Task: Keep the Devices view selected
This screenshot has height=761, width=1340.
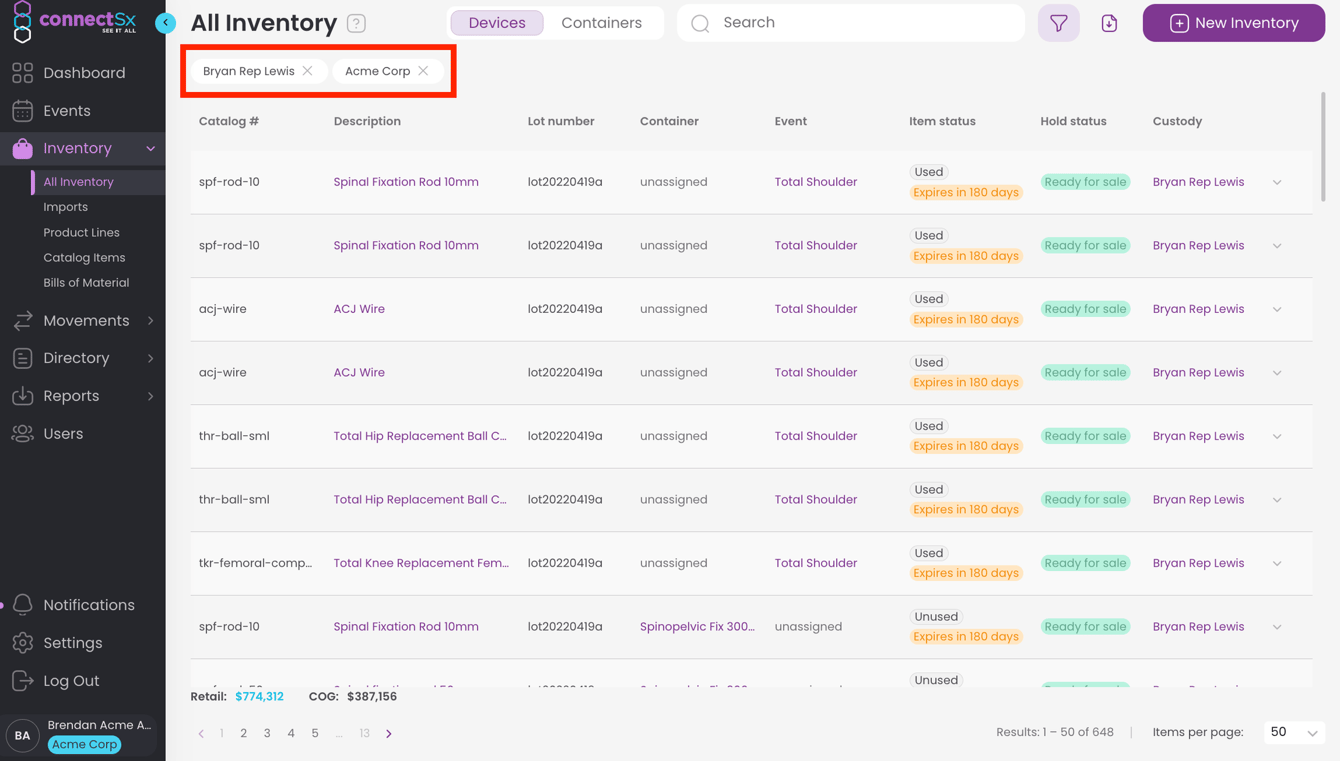Action: (496, 21)
